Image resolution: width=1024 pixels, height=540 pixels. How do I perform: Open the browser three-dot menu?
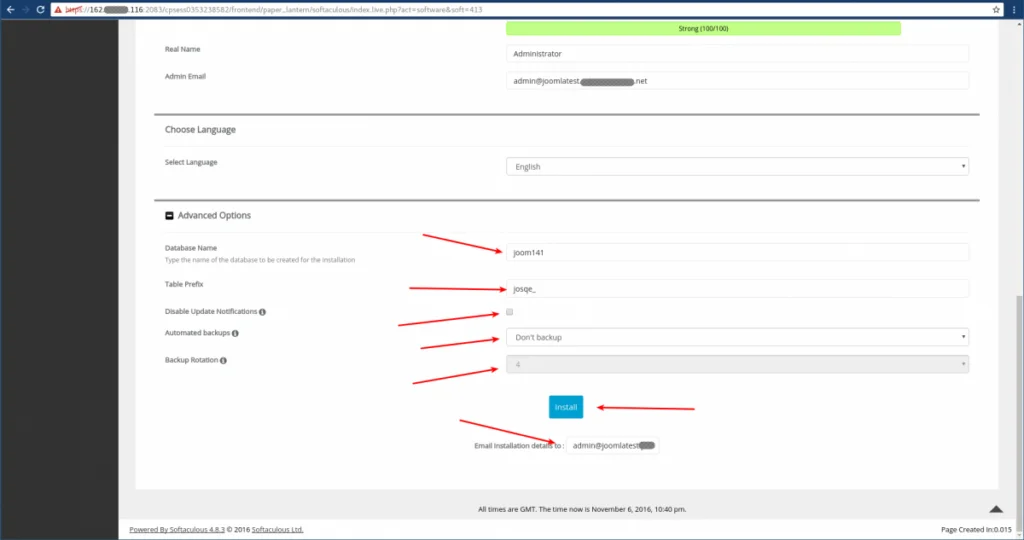pos(1014,10)
